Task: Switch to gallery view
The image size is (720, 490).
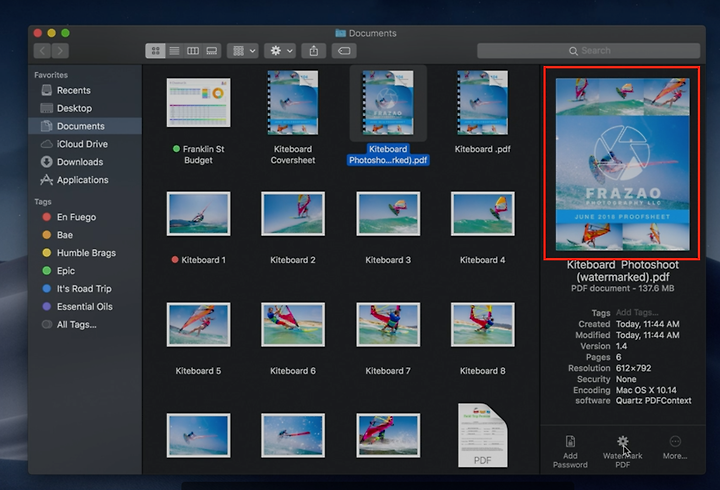Action: pos(212,51)
